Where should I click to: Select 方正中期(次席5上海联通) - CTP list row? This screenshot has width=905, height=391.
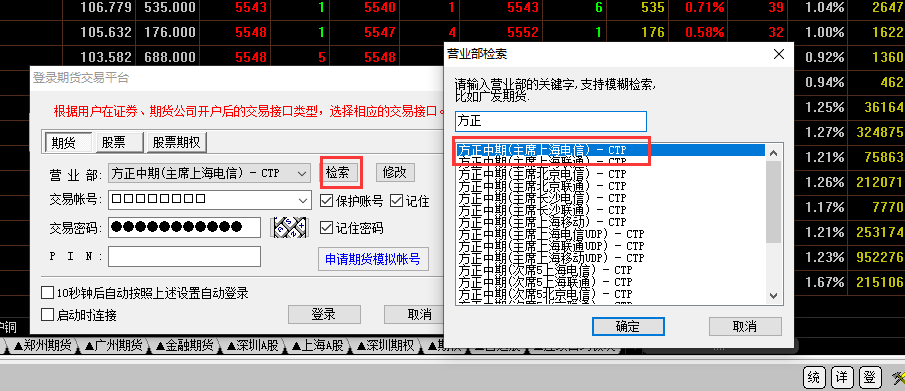(611, 282)
